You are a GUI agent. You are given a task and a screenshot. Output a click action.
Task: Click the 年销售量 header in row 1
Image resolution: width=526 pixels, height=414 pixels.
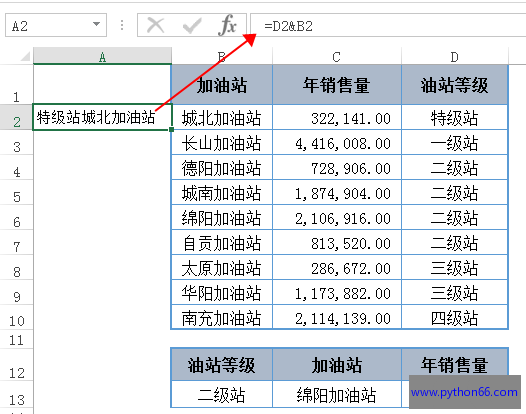tap(337, 85)
